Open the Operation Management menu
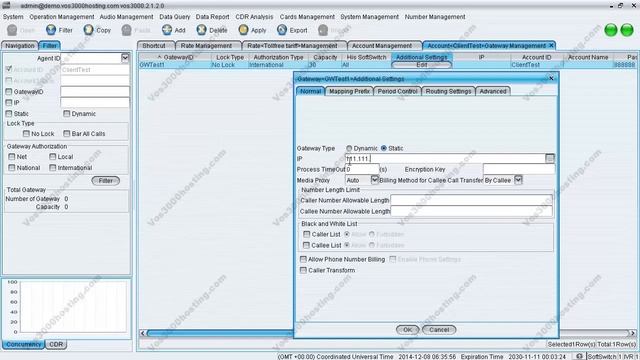 click(x=62, y=17)
